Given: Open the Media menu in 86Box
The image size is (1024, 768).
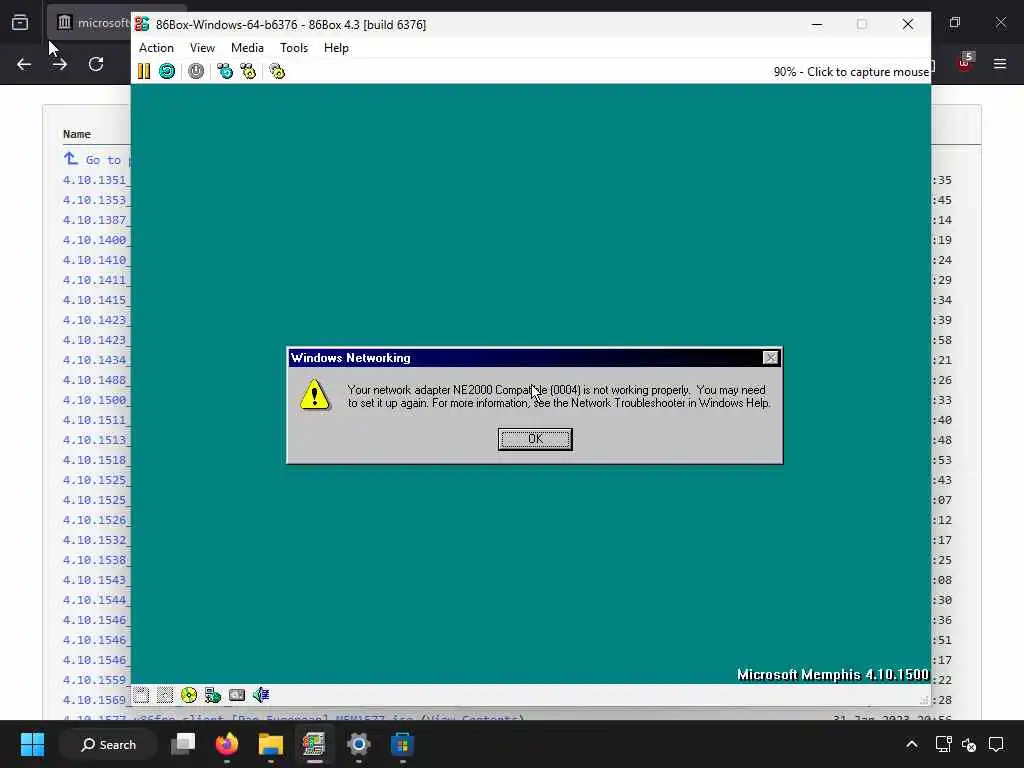Looking at the screenshot, I should click(247, 48).
